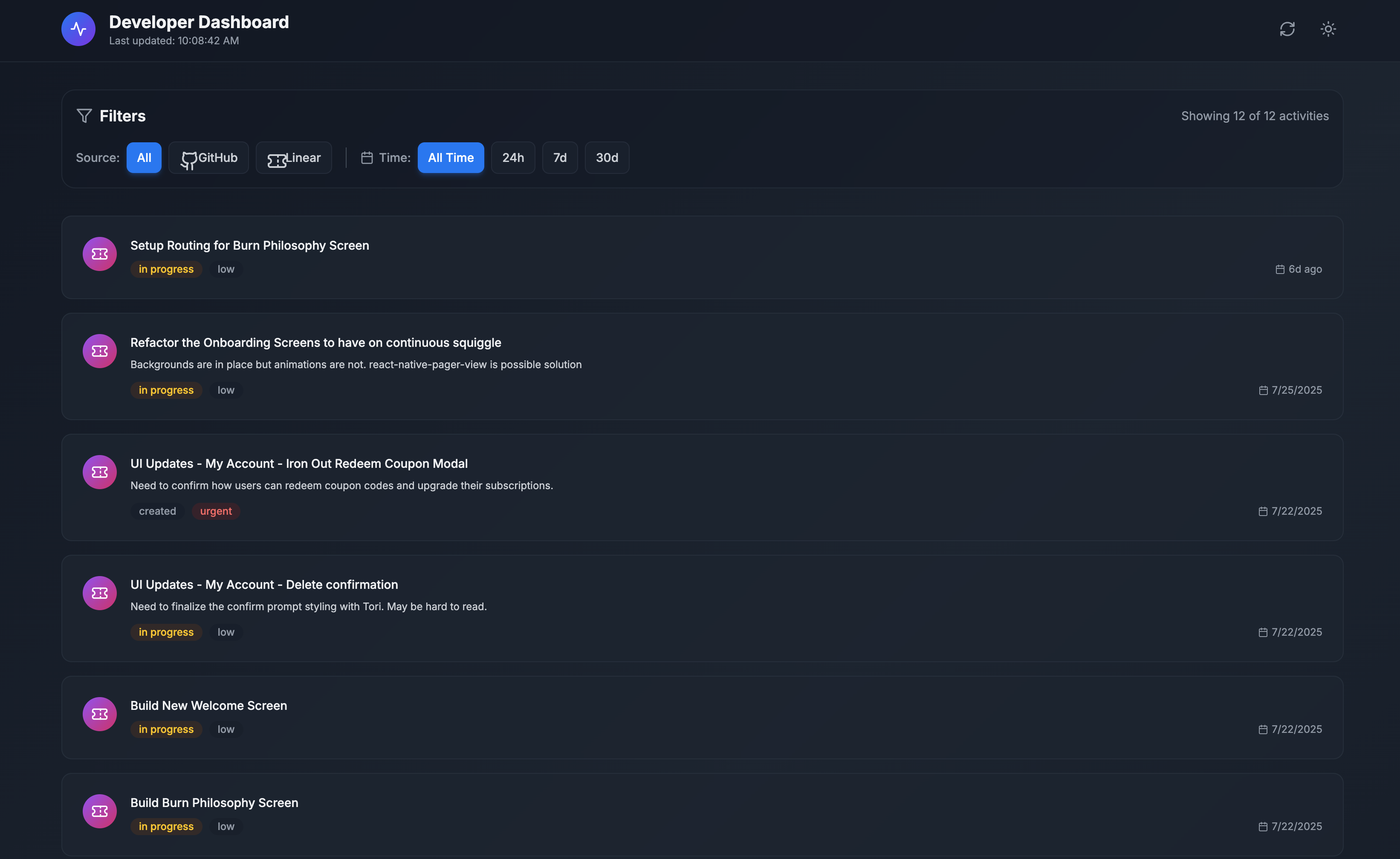Click calendar icon next to 6d ago
Screen dimensions: 1400x859
[x=1279, y=269]
